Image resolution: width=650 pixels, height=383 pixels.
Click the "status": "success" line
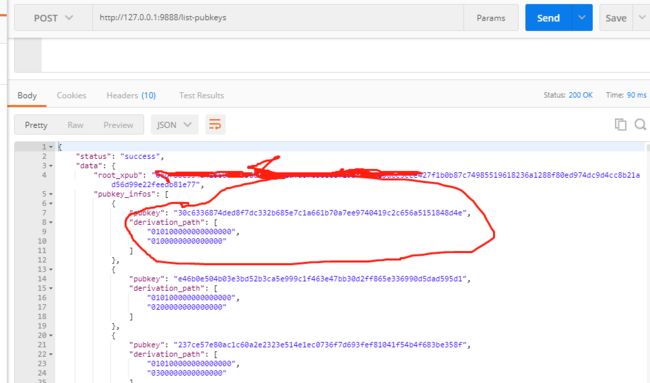tap(120, 156)
